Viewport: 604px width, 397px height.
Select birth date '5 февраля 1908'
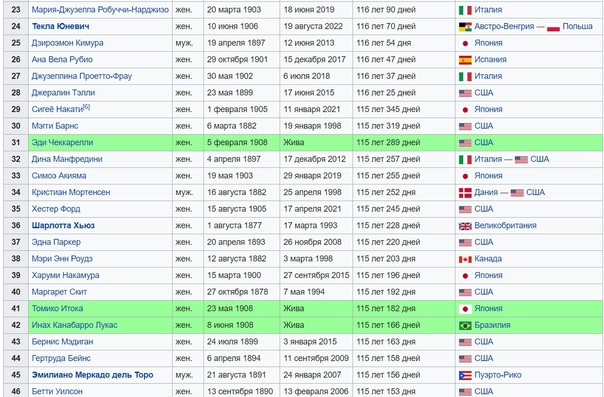point(237,142)
